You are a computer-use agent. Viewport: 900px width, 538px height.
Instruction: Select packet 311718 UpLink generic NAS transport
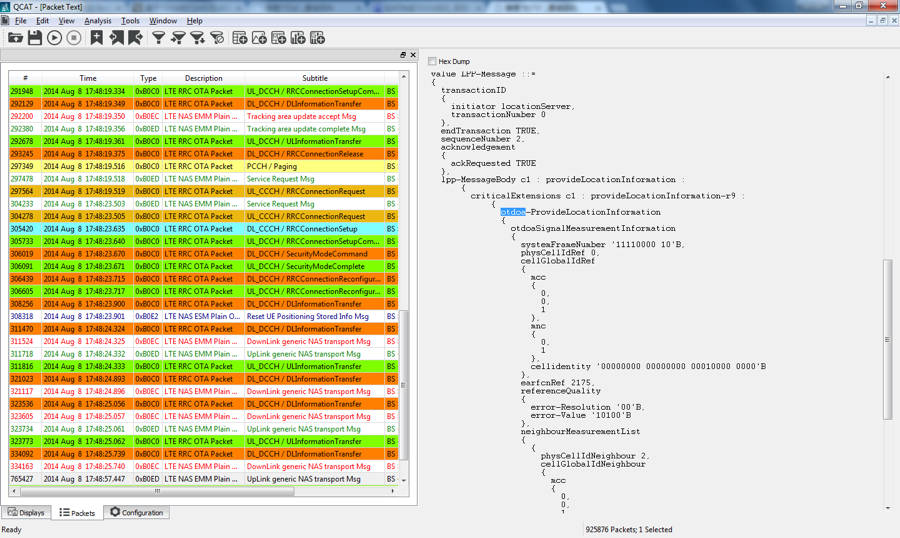pos(204,354)
